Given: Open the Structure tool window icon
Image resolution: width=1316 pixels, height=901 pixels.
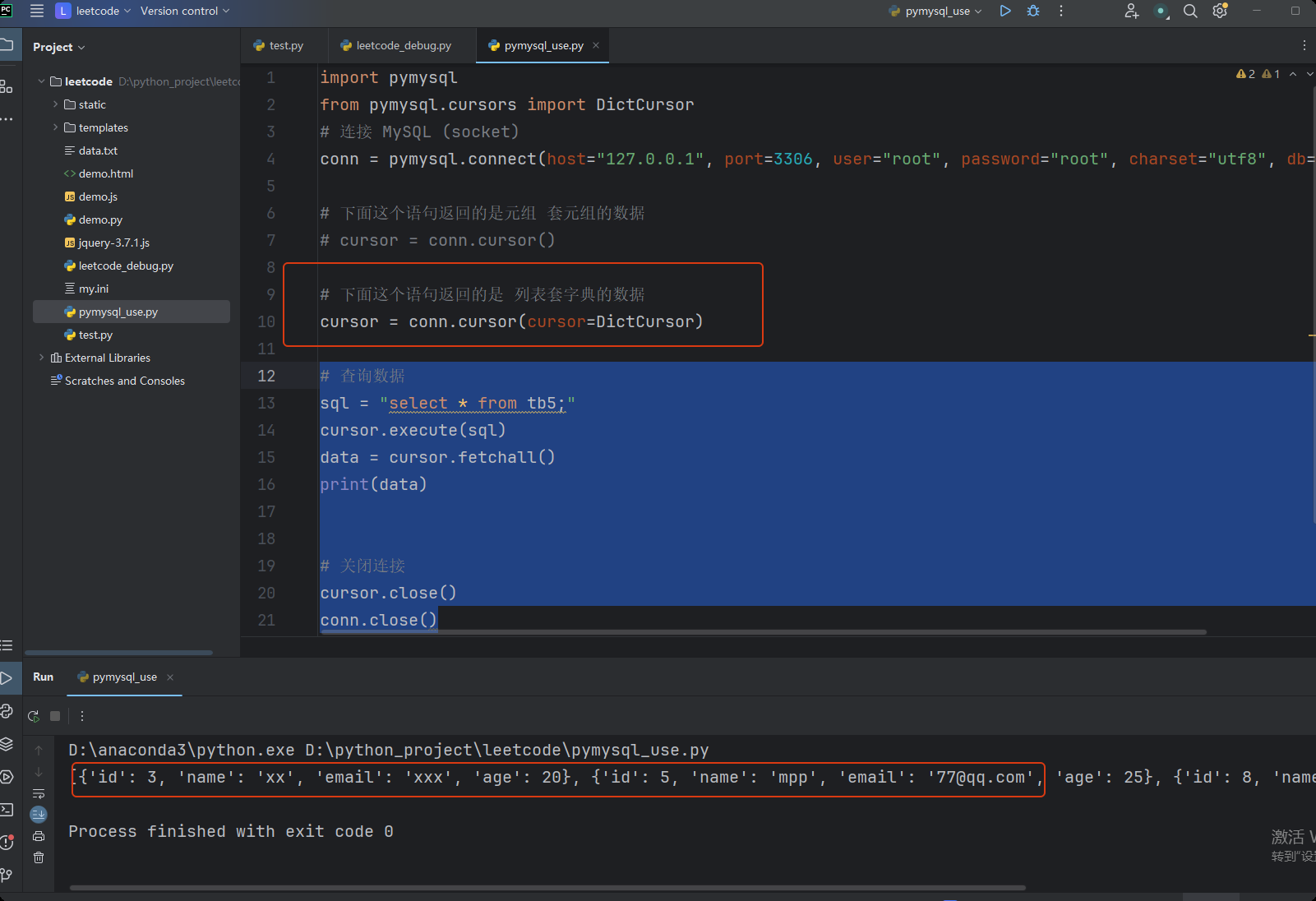Looking at the screenshot, I should click(x=7, y=86).
